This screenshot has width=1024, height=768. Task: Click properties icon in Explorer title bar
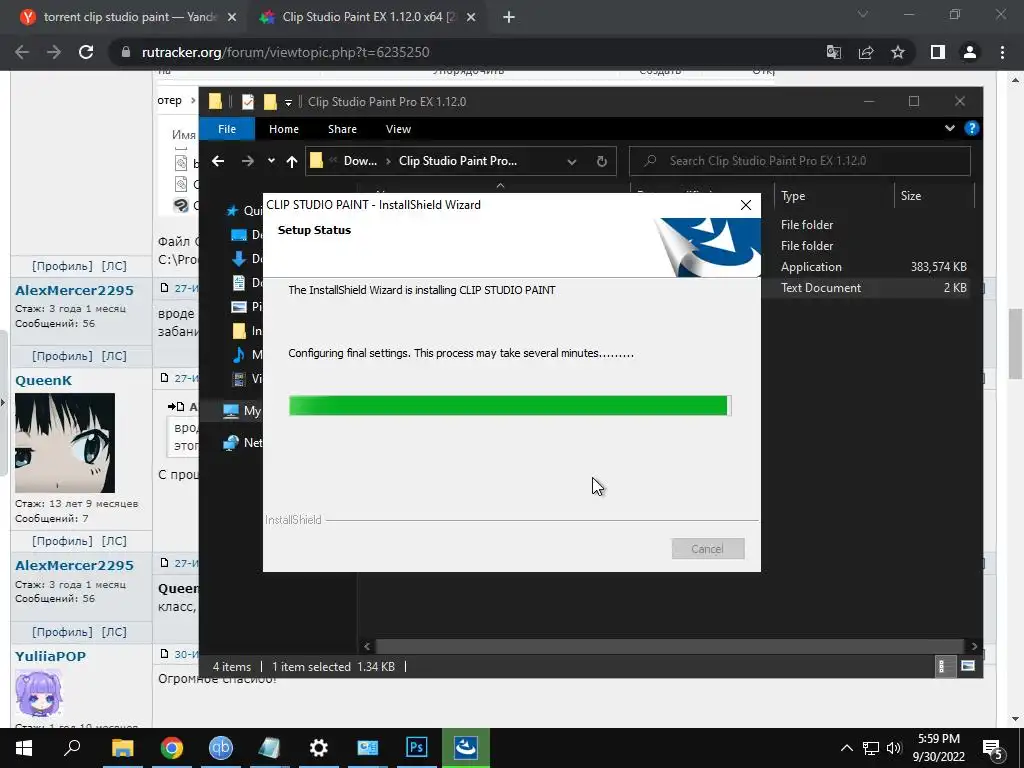click(x=248, y=102)
